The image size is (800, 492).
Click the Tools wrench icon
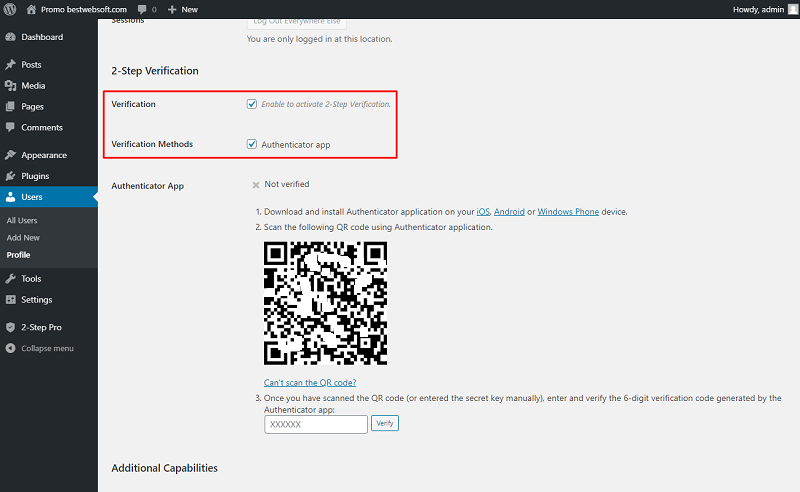[x=10, y=278]
